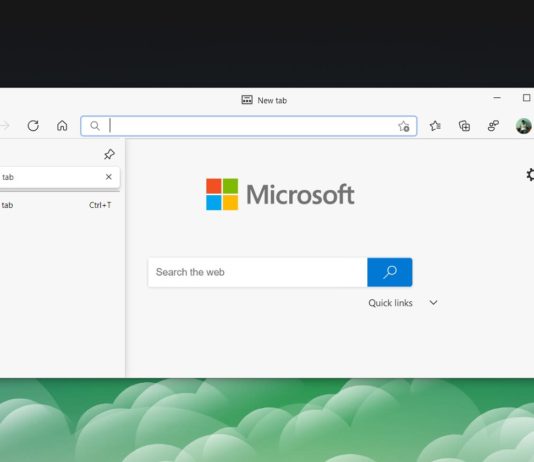Click the Quick links label
534x462 pixels.
click(390, 303)
